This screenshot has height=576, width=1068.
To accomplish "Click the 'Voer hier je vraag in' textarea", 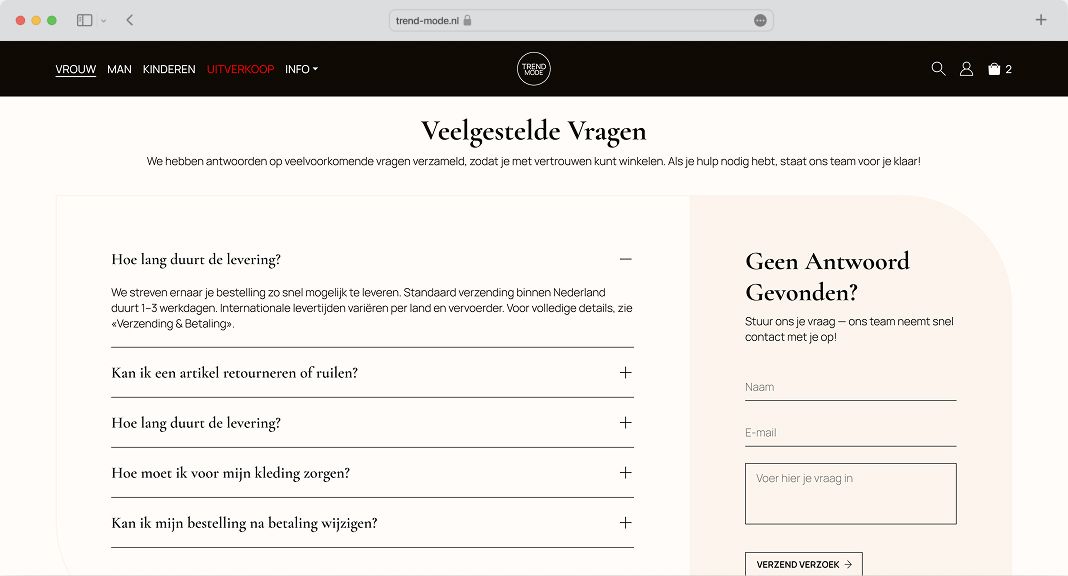I will (x=850, y=494).
